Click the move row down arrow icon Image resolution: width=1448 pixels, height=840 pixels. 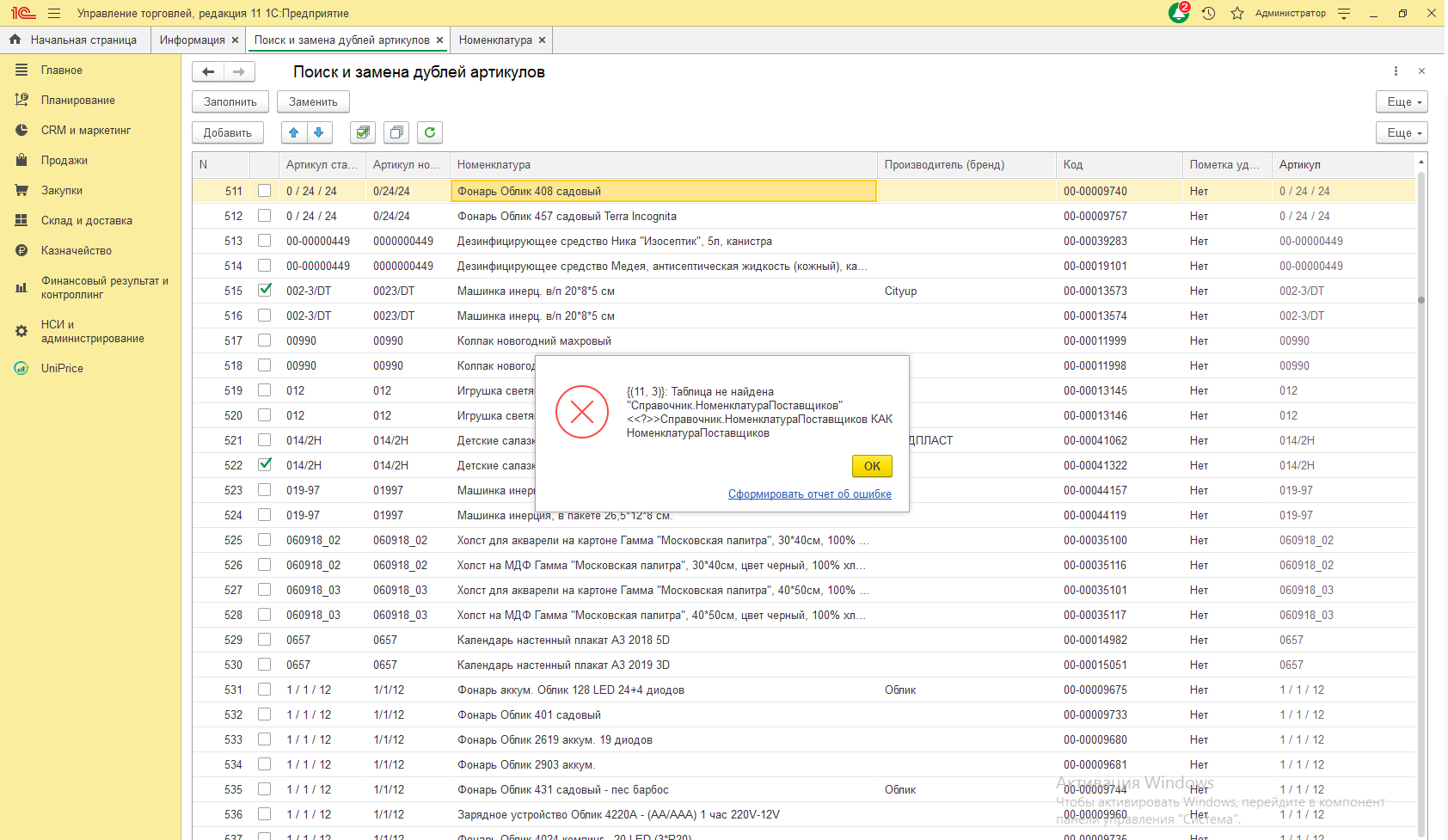point(319,132)
